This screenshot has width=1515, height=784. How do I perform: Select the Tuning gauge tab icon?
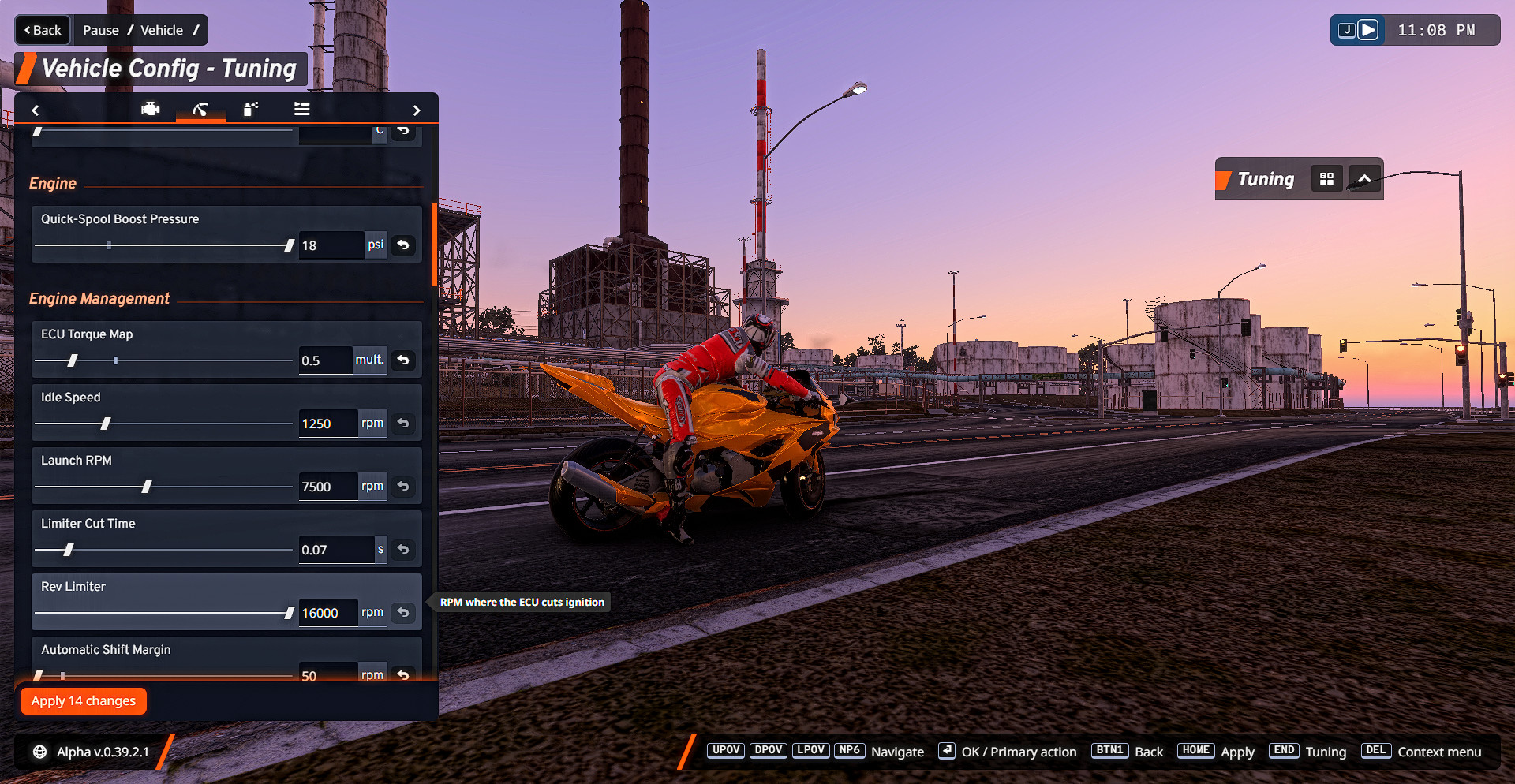coord(200,109)
